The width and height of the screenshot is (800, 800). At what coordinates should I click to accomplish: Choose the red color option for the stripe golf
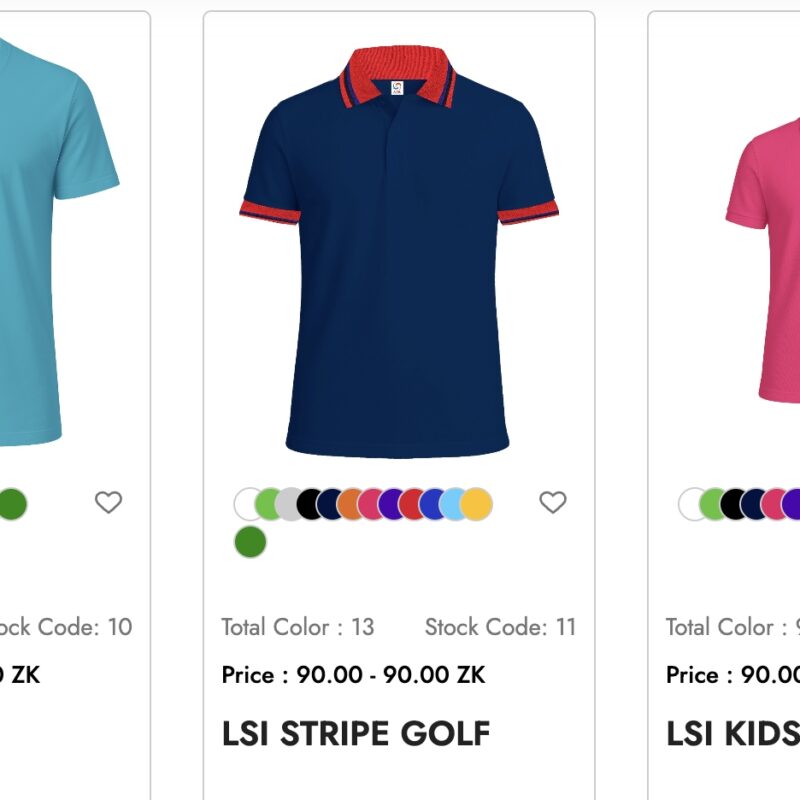point(412,502)
